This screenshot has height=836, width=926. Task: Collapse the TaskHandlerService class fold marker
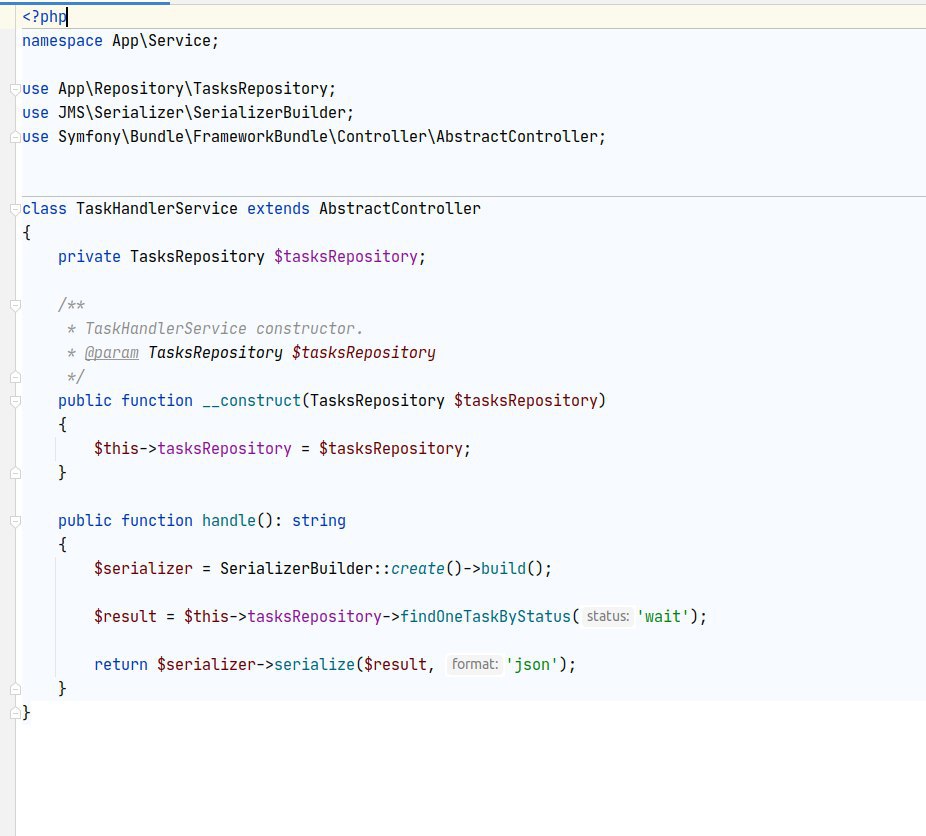15,209
